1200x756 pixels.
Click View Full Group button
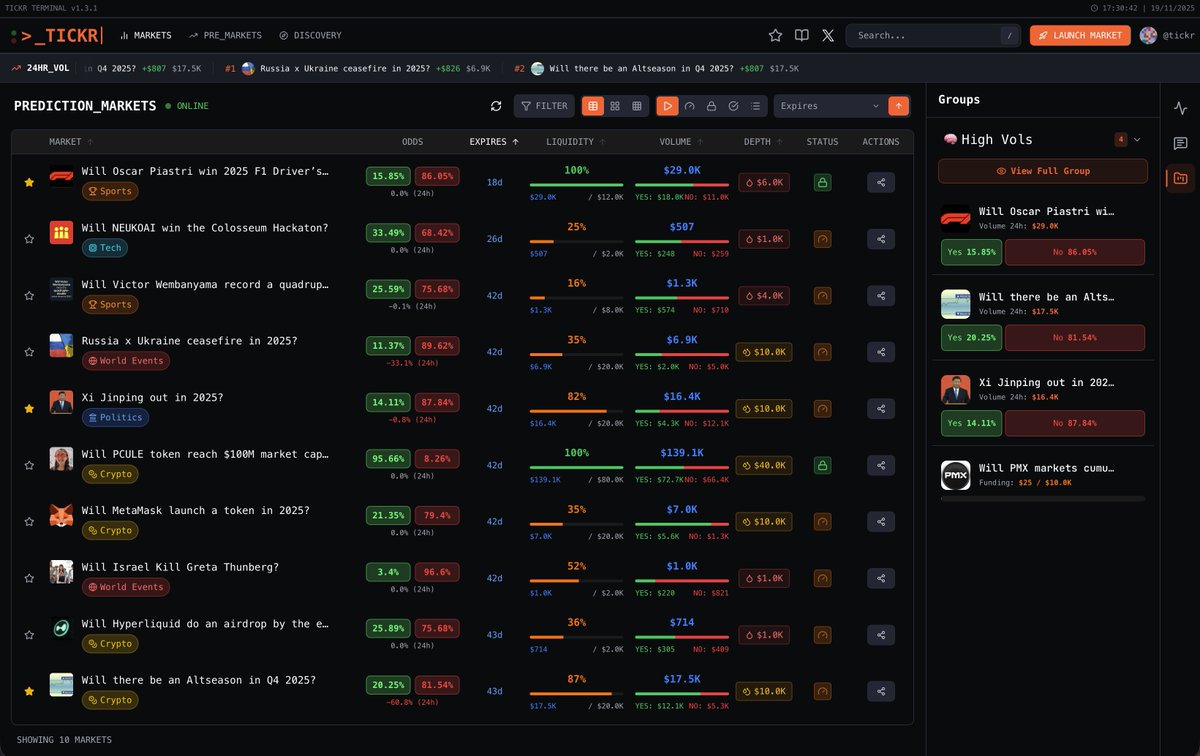1043,171
